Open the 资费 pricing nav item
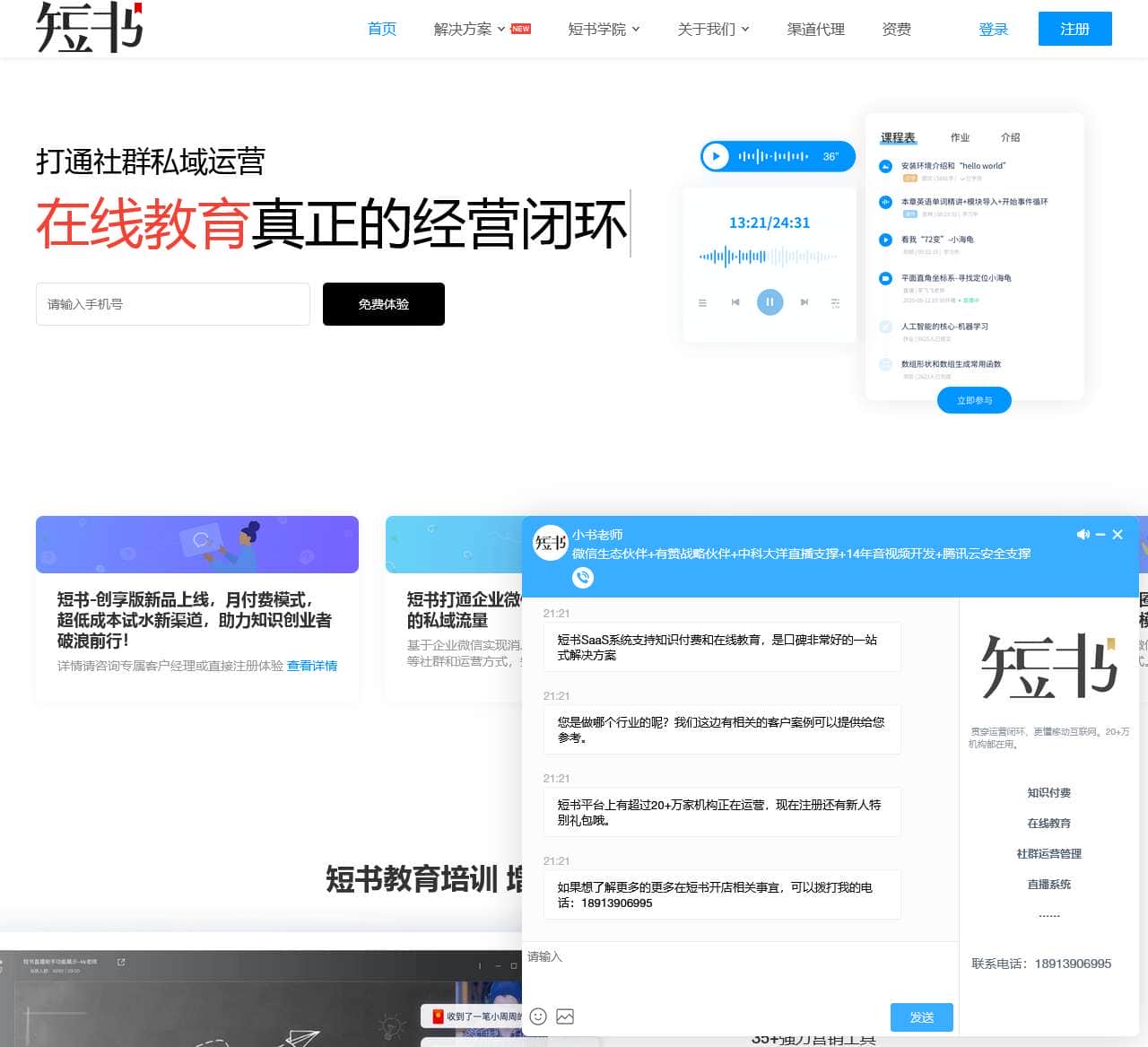The height and width of the screenshot is (1047, 1148). (x=897, y=29)
